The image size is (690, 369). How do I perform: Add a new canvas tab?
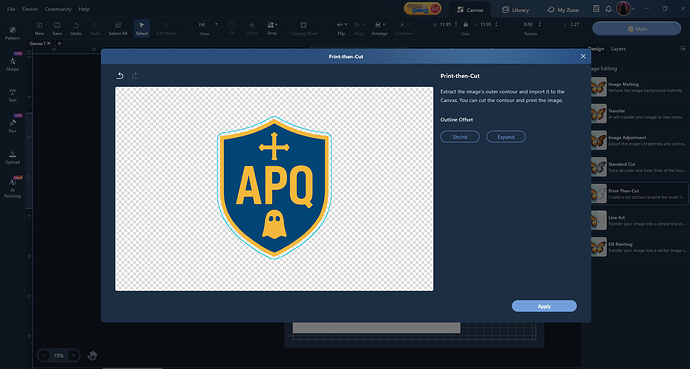click(59, 43)
